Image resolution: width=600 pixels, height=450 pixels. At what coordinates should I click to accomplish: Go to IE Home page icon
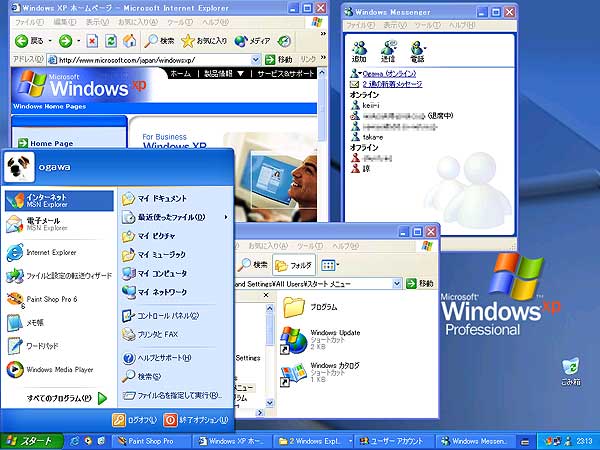[x=129, y=41]
